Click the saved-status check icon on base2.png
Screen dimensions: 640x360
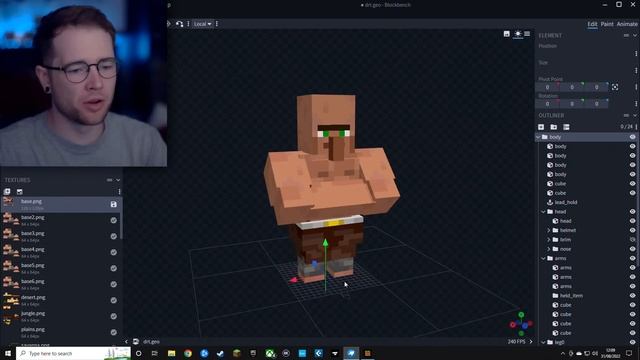113,220
